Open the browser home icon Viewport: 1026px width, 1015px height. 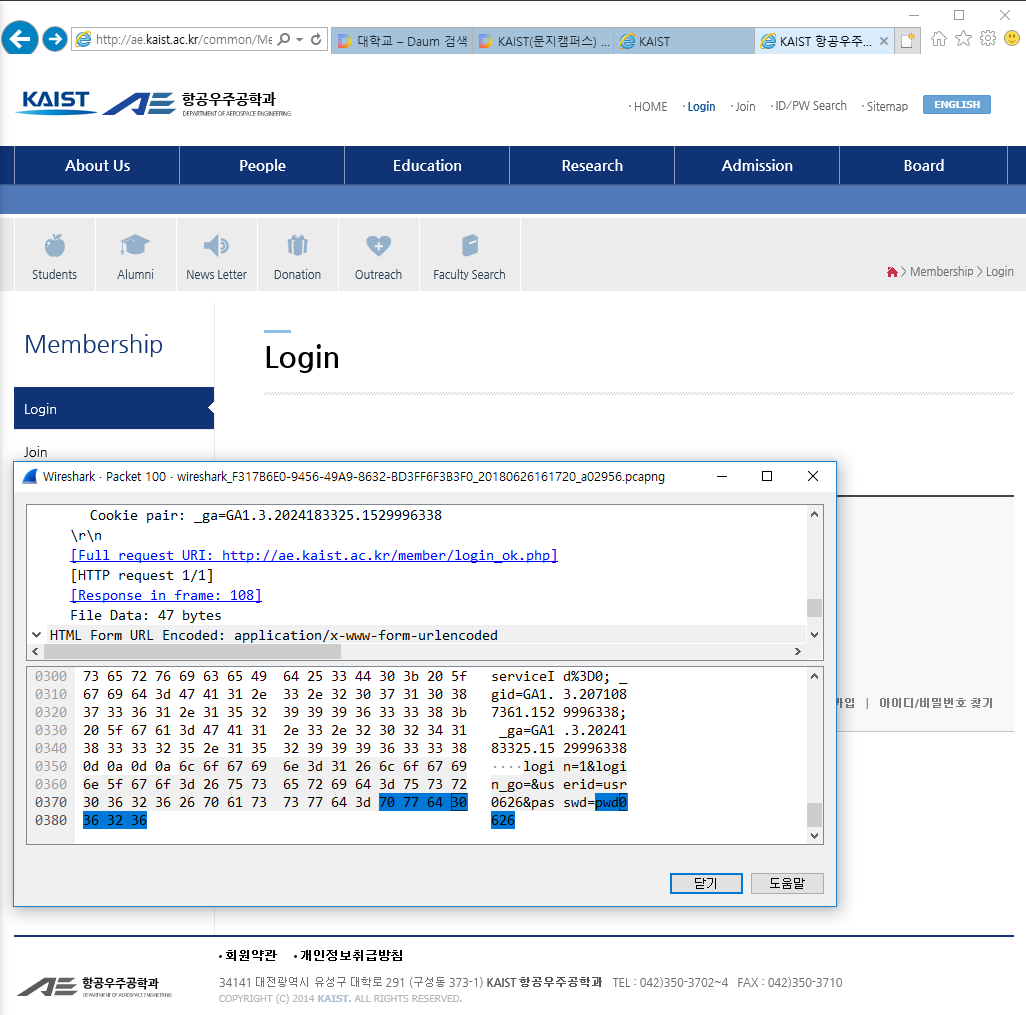(939, 39)
